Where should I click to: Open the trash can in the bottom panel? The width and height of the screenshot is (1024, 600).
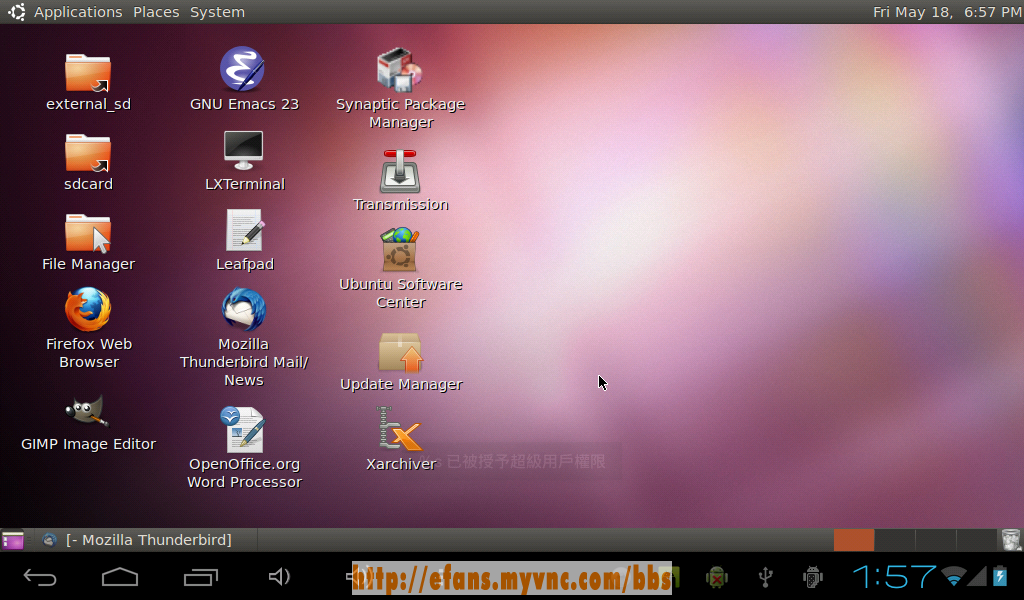[1011, 540]
